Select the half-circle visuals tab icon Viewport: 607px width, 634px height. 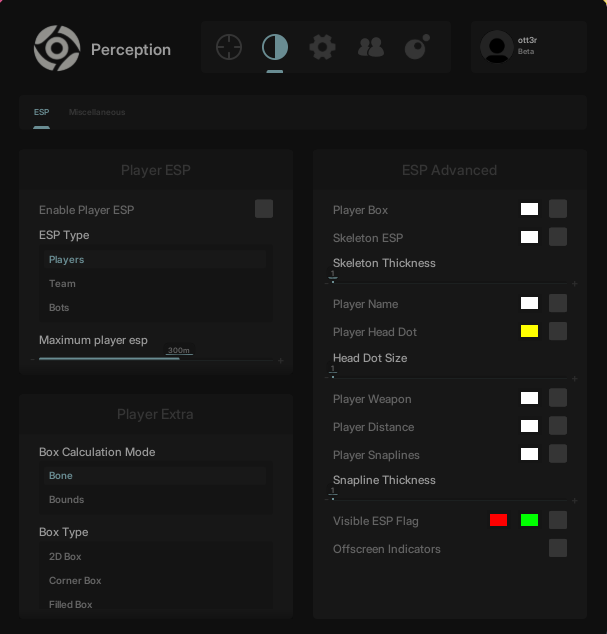pos(275,47)
